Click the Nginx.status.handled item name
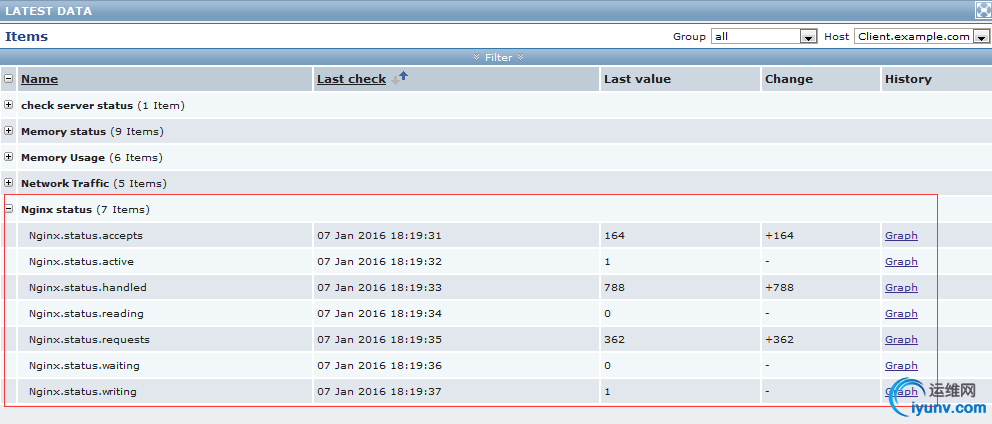This screenshot has width=992, height=424. tap(87, 287)
